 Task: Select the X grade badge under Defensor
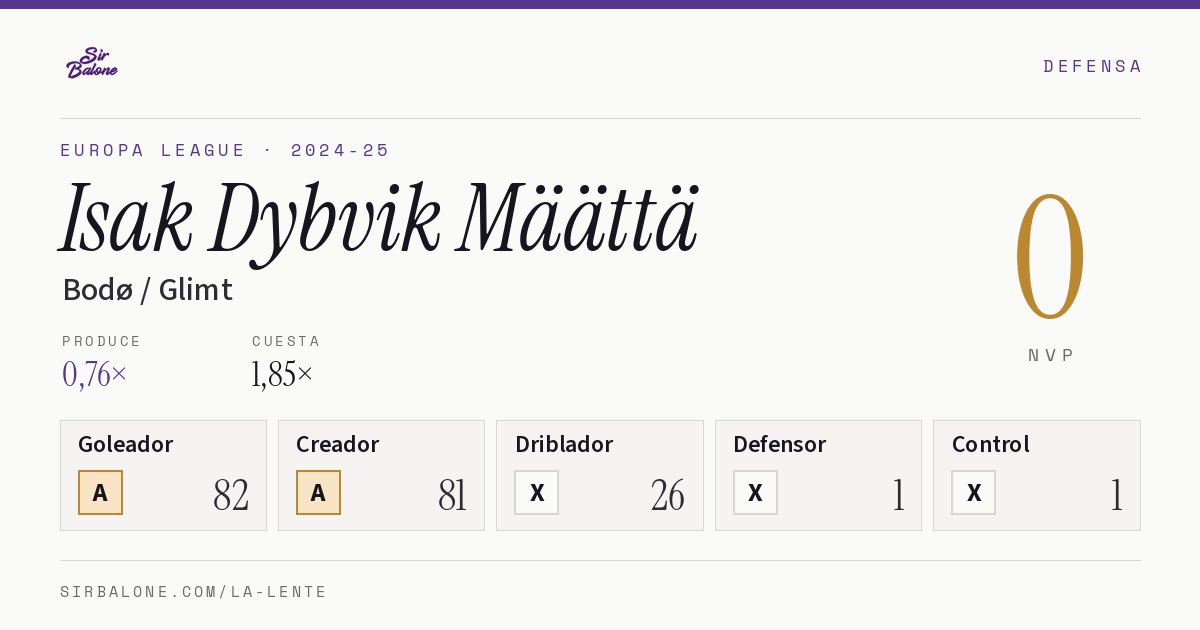[755, 492]
